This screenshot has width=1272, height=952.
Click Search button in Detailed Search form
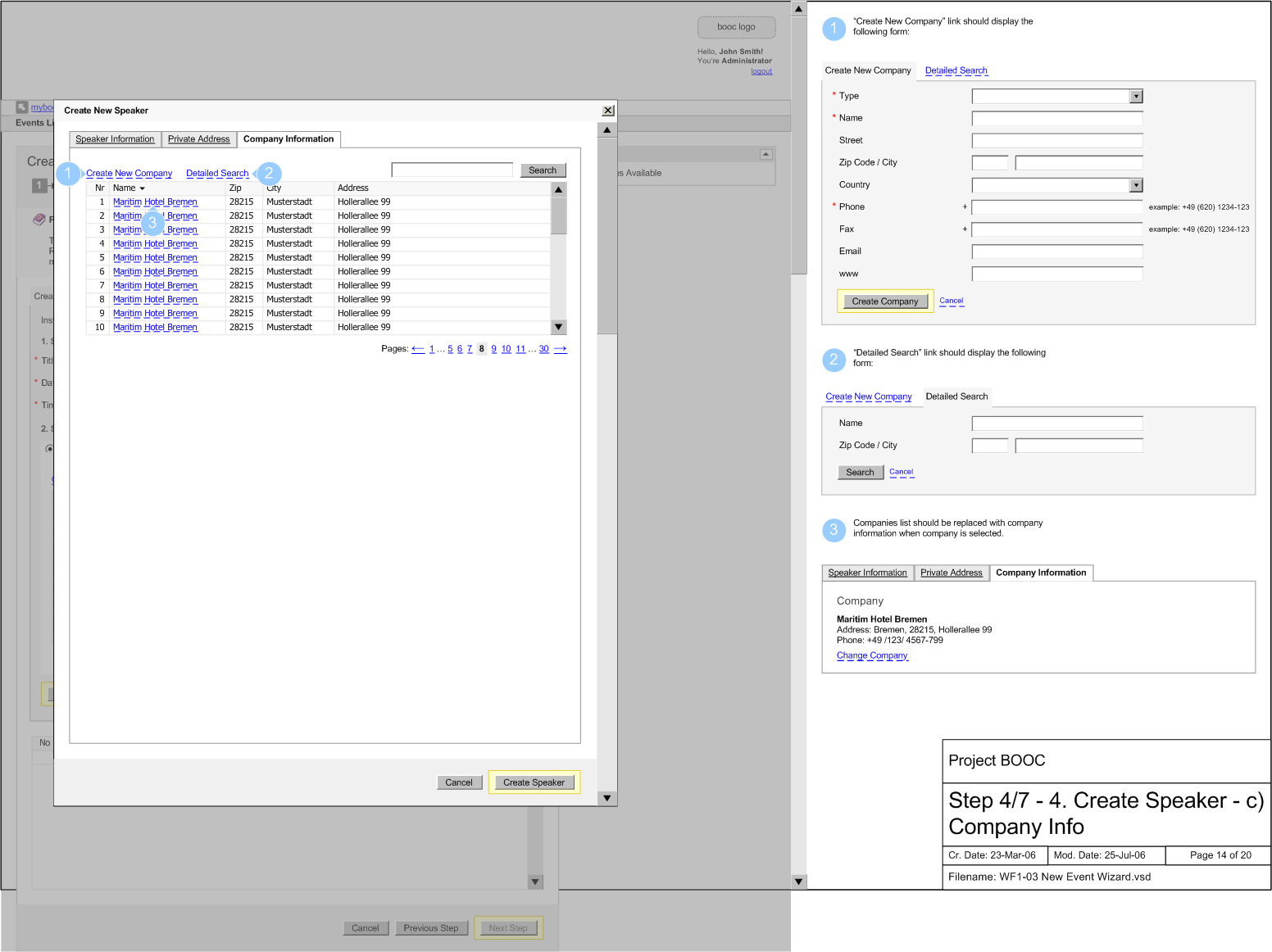(x=861, y=473)
